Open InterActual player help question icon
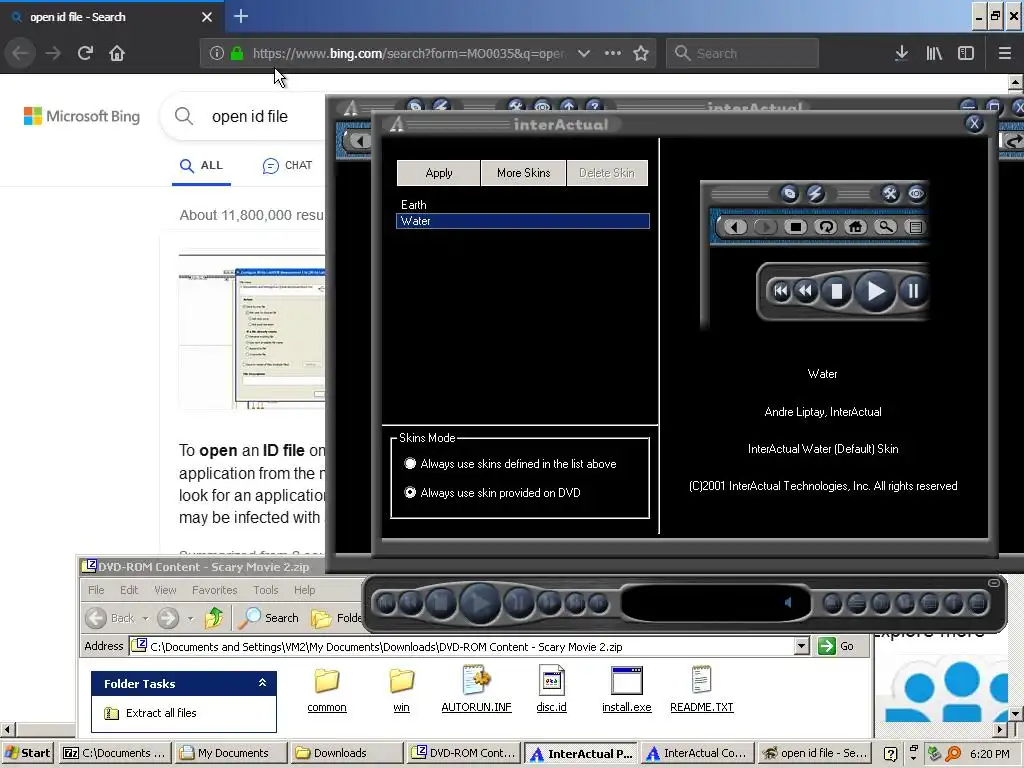 (x=593, y=105)
